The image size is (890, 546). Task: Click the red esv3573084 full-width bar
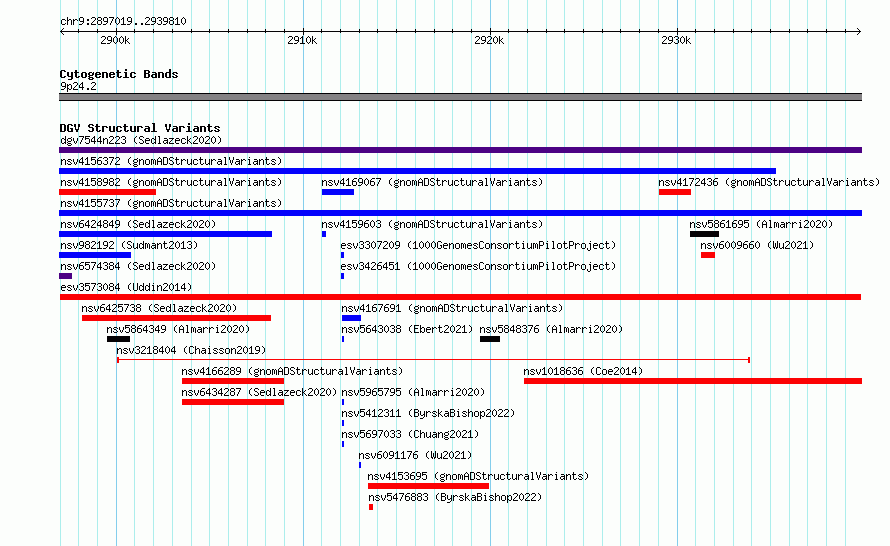coord(460,297)
